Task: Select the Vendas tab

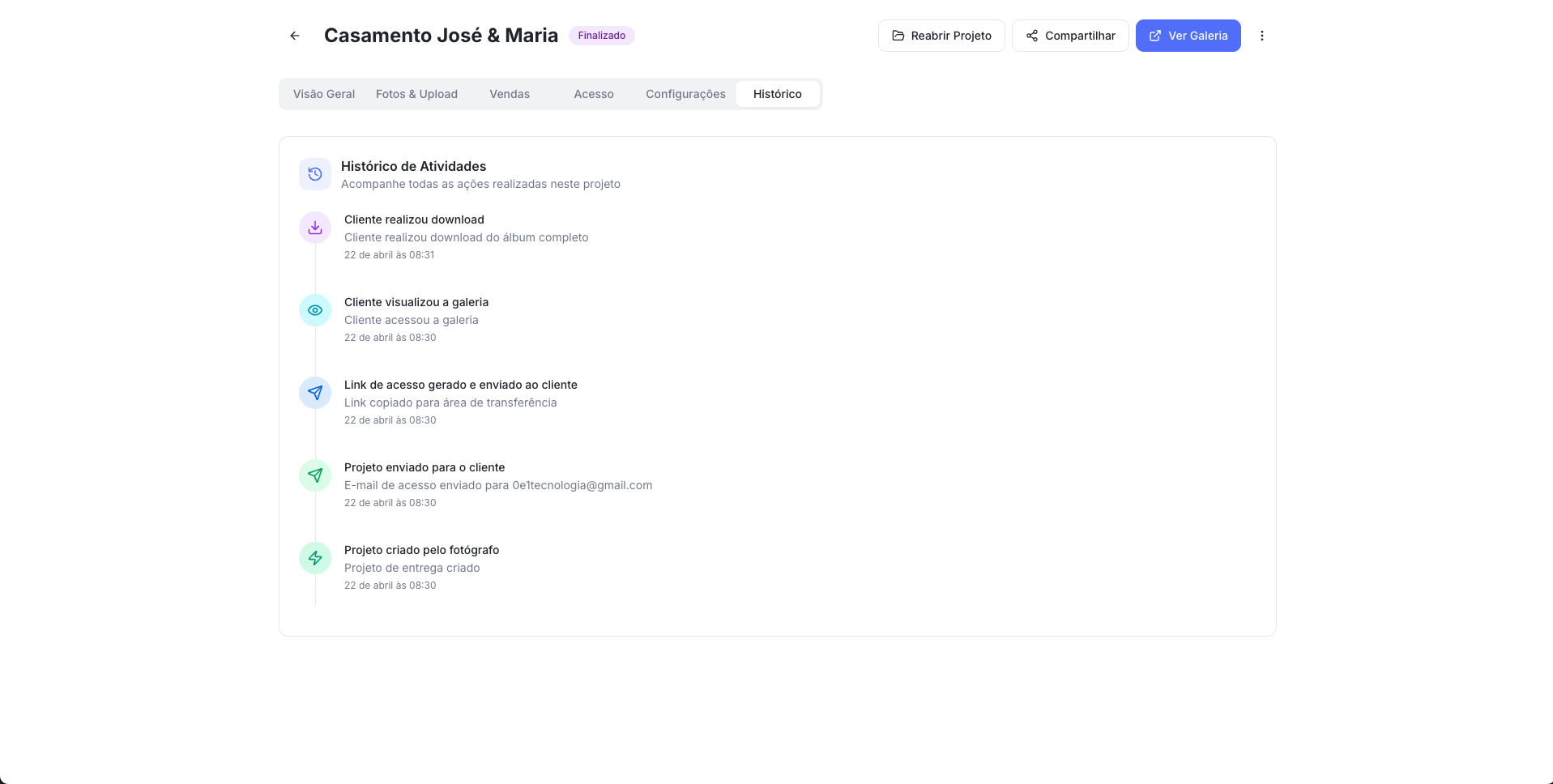Action: click(x=510, y=94)
